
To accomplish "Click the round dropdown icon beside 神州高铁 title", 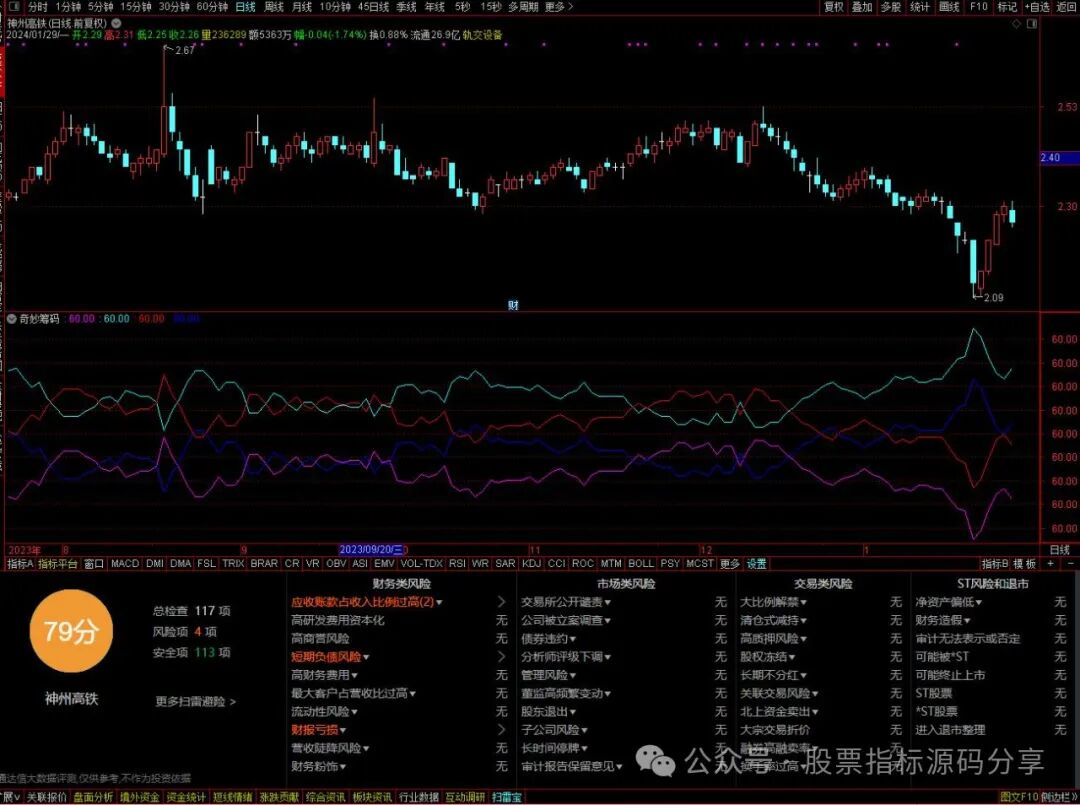I will 116,23.
